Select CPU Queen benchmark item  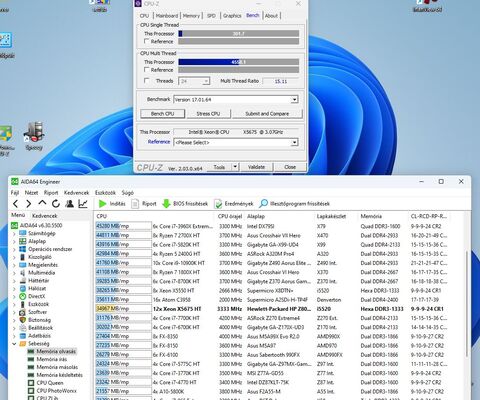coord(45,383)
